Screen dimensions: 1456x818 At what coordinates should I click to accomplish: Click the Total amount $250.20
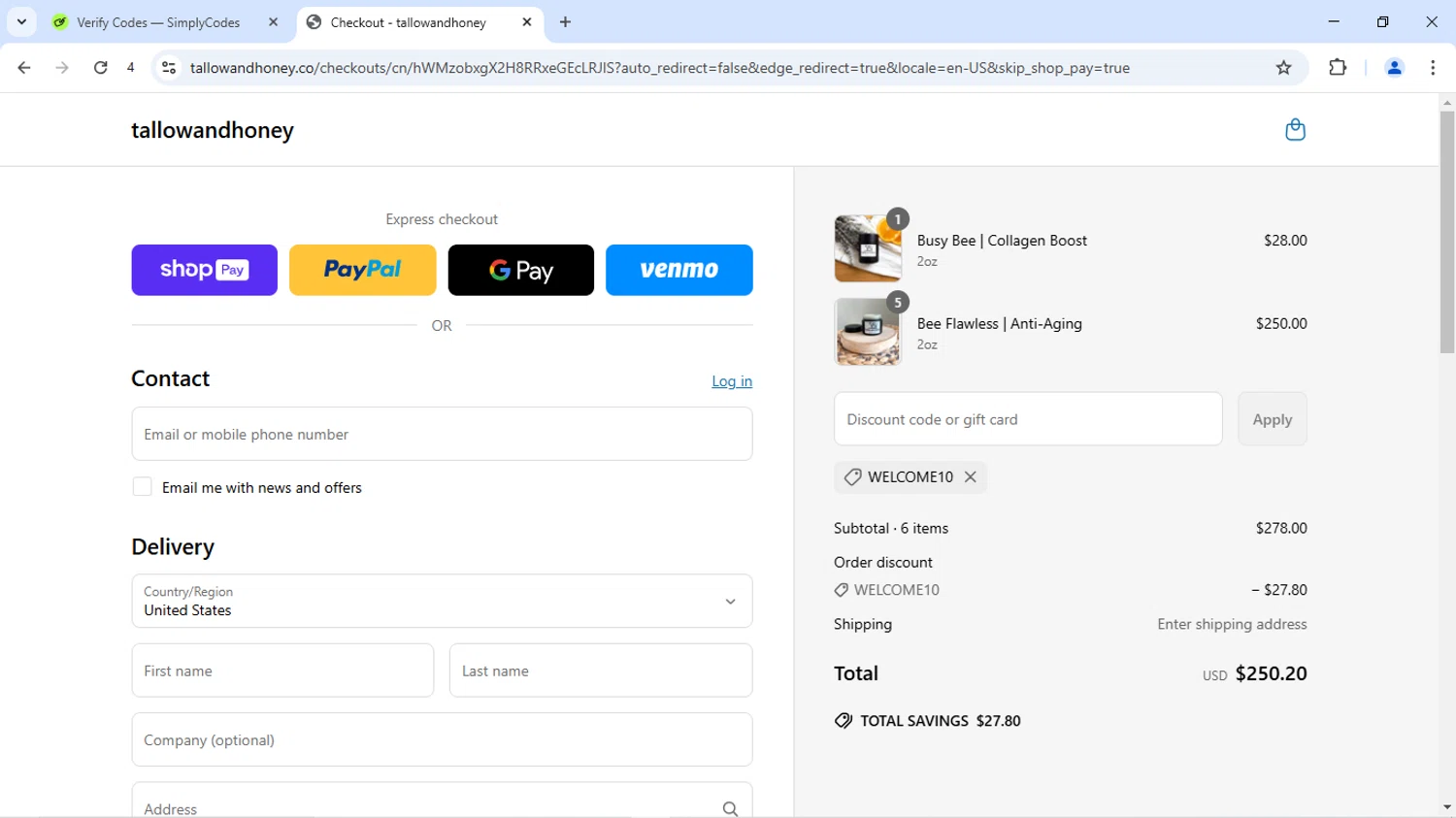1271,673
